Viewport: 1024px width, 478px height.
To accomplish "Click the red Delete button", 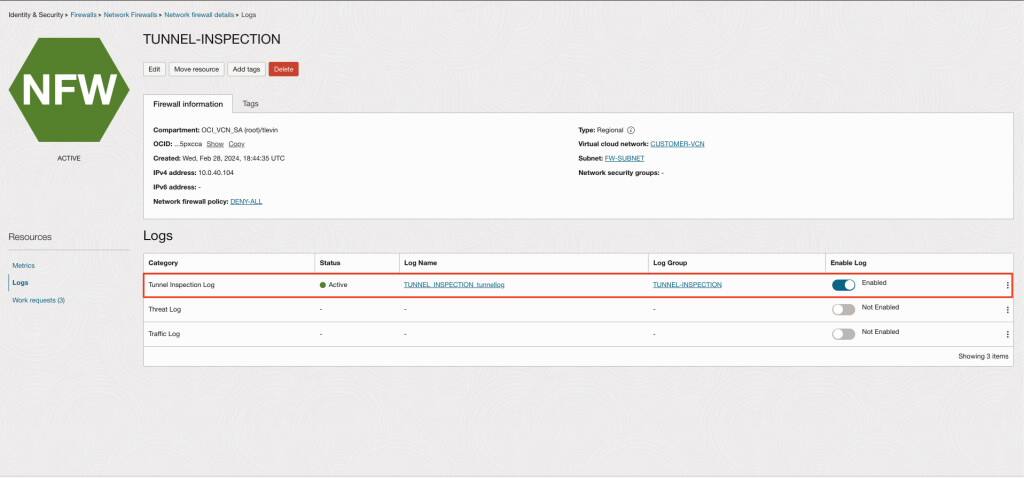I will [x=283, y=69].
